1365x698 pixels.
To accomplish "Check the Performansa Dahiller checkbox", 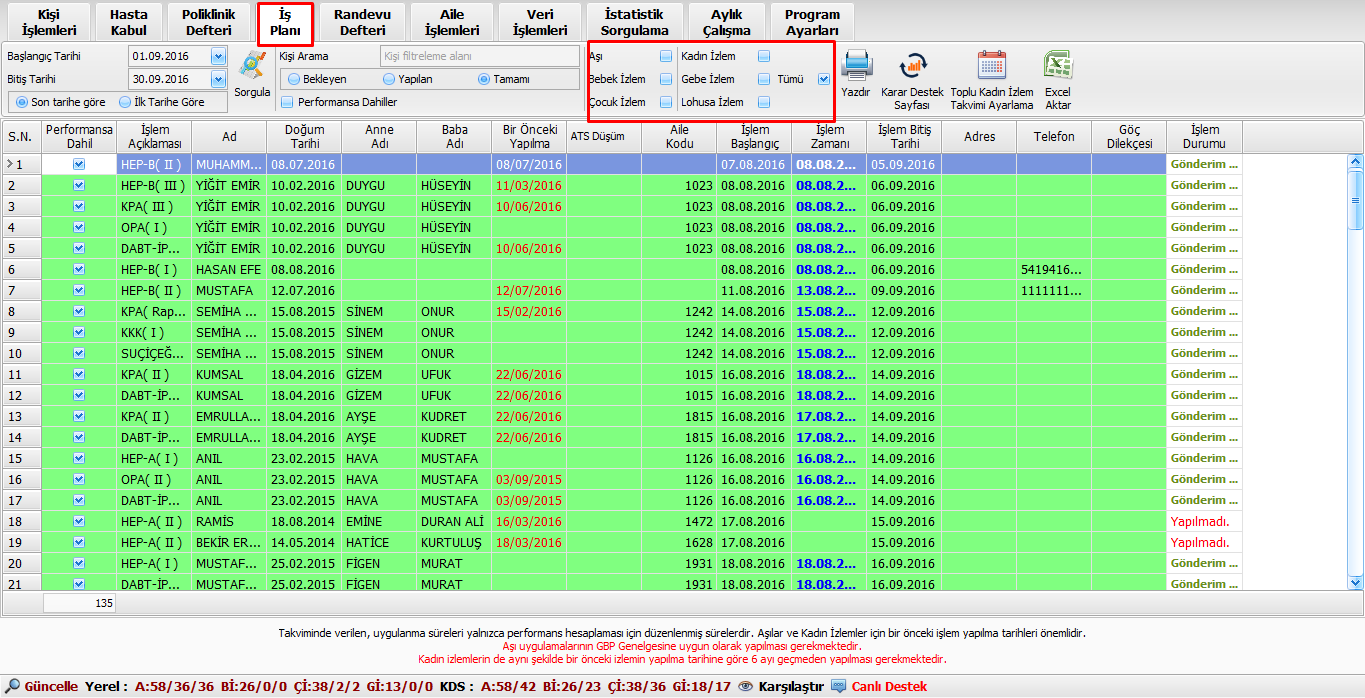I will tap(287, 102).
